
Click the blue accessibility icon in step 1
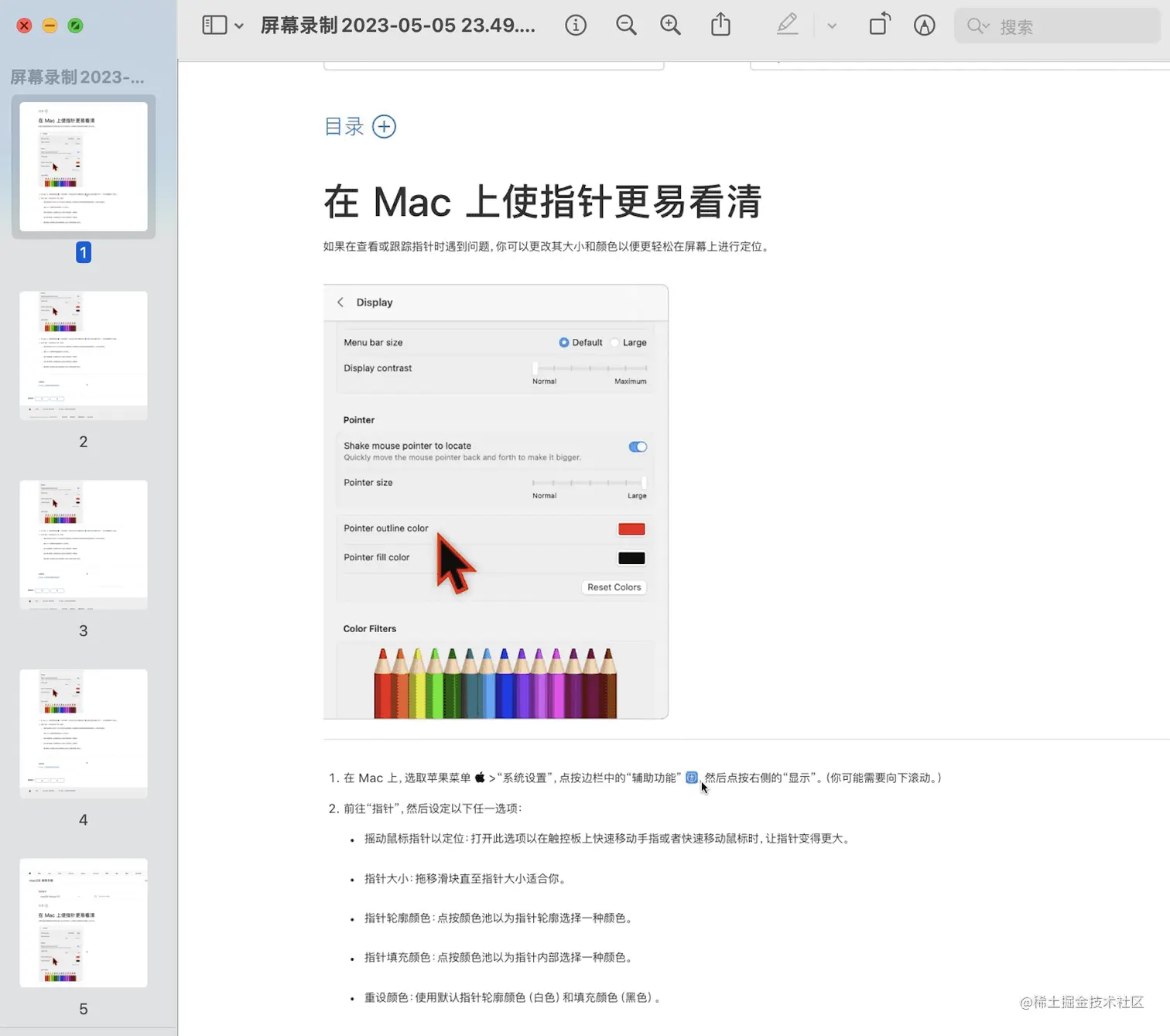coord(692,778)
